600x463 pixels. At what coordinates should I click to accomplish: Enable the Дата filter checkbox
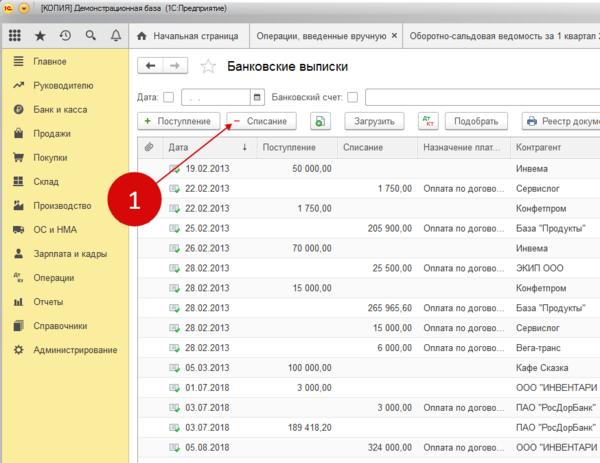coord(167,97)
